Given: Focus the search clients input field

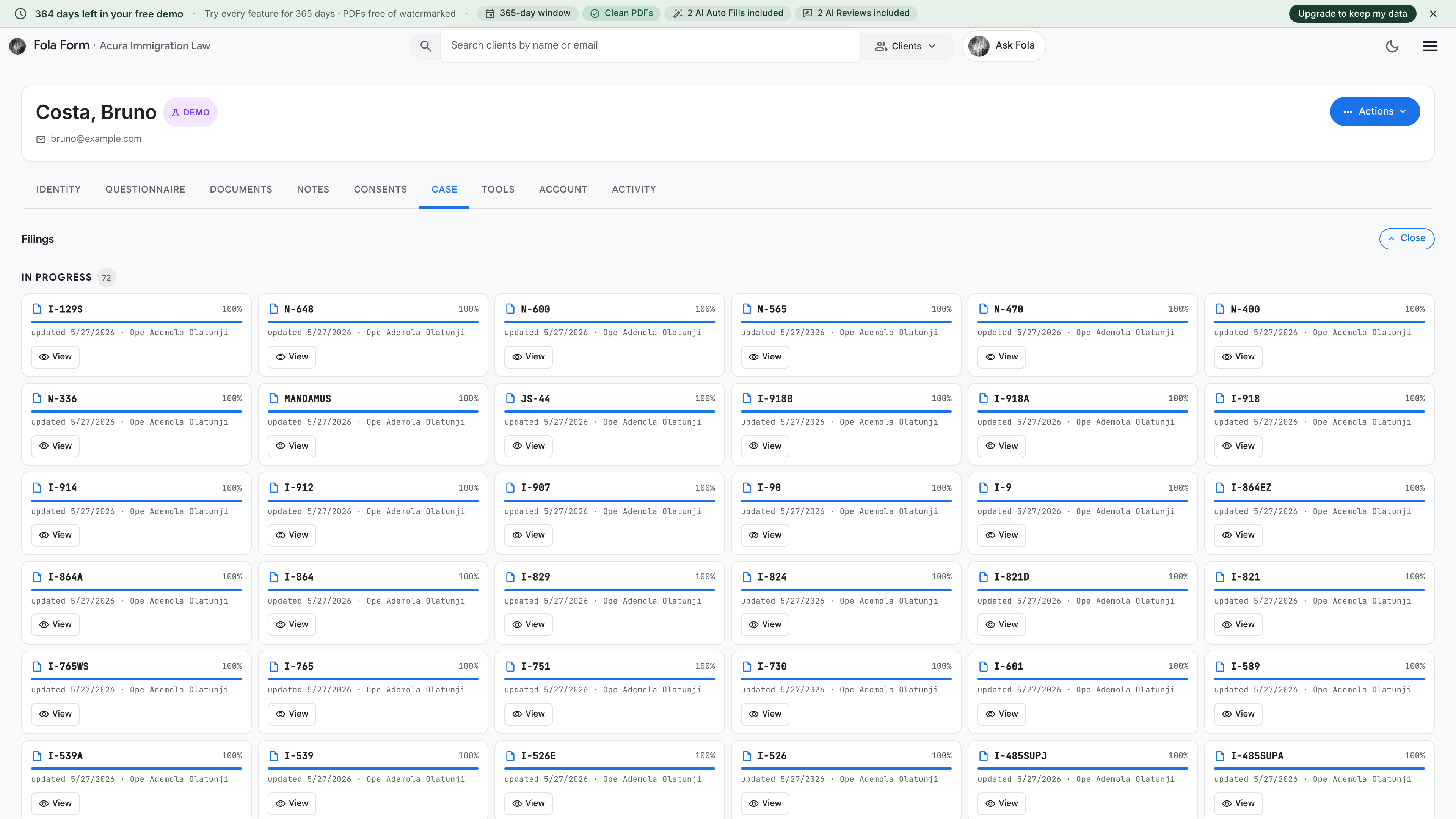Looking at the screenshot, I should tap(650, 46).
